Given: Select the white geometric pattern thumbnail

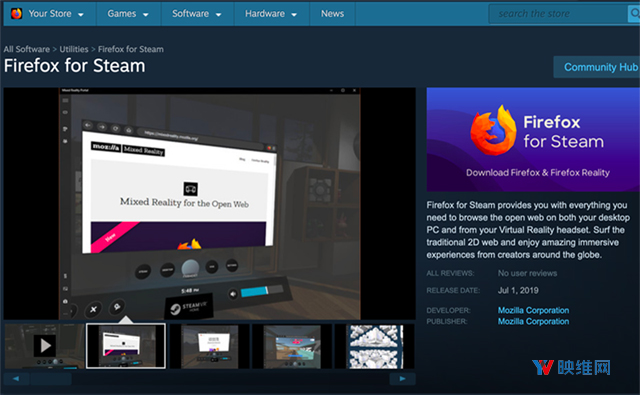Looking at the screenshot, I should click(374, 346).
